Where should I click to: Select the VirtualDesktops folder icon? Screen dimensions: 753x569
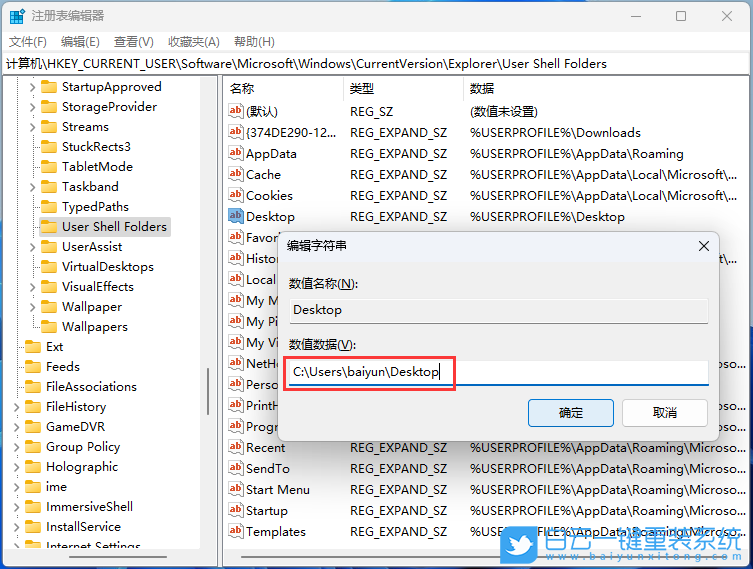[x=49, y=266]
